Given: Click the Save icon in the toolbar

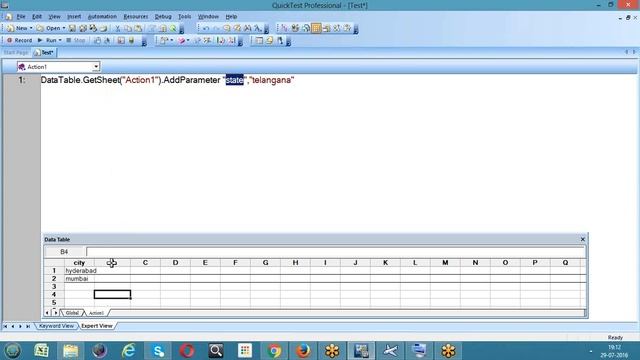Looking at the screenshot, I should 72,28.
